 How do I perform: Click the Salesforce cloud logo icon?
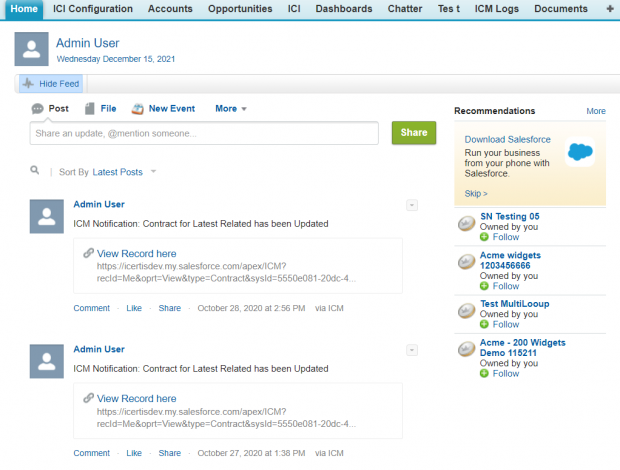pyautogui.click(x=581, y=152)
